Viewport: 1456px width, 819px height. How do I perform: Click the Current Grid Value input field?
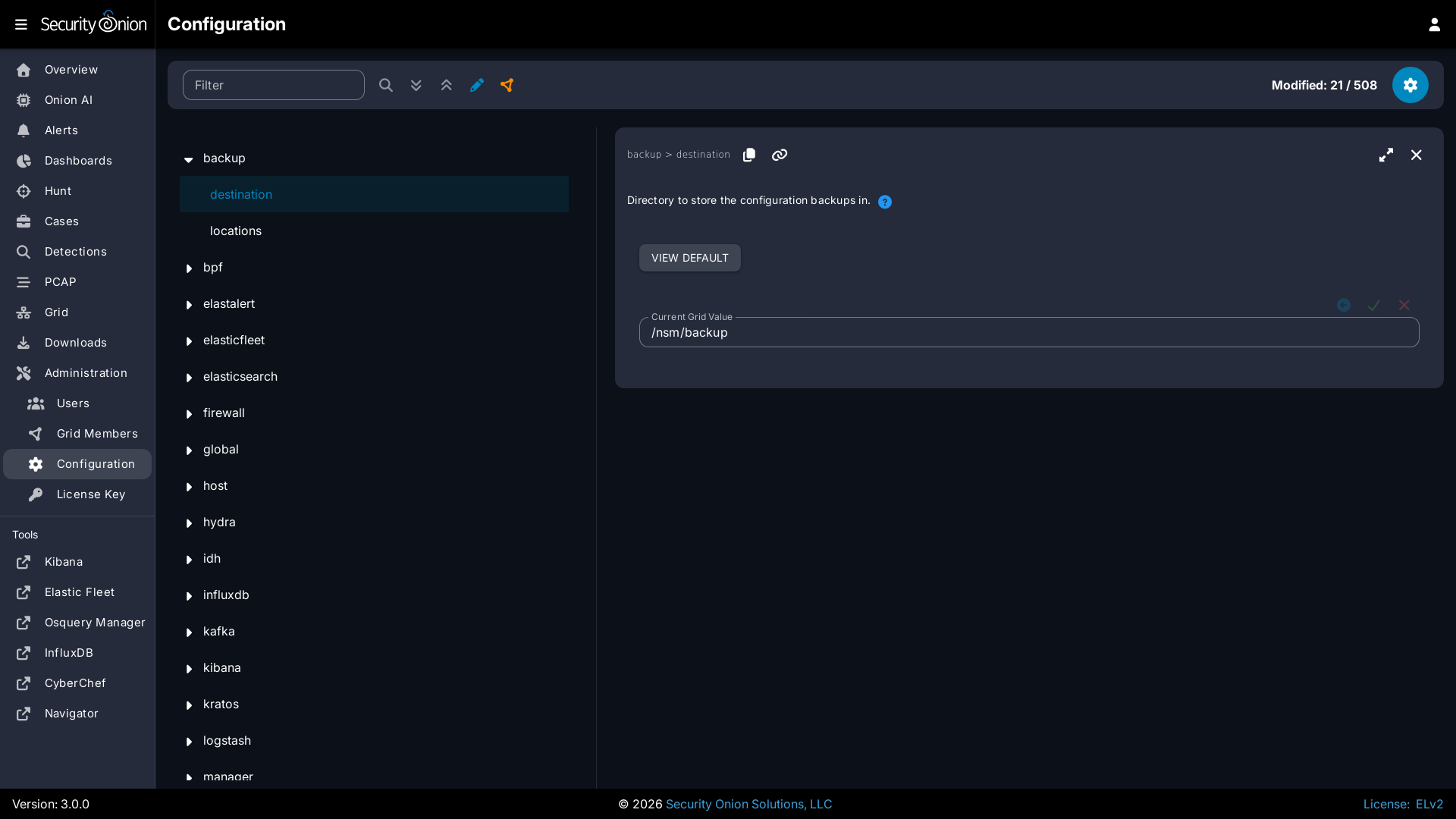tap(1028, 332)
